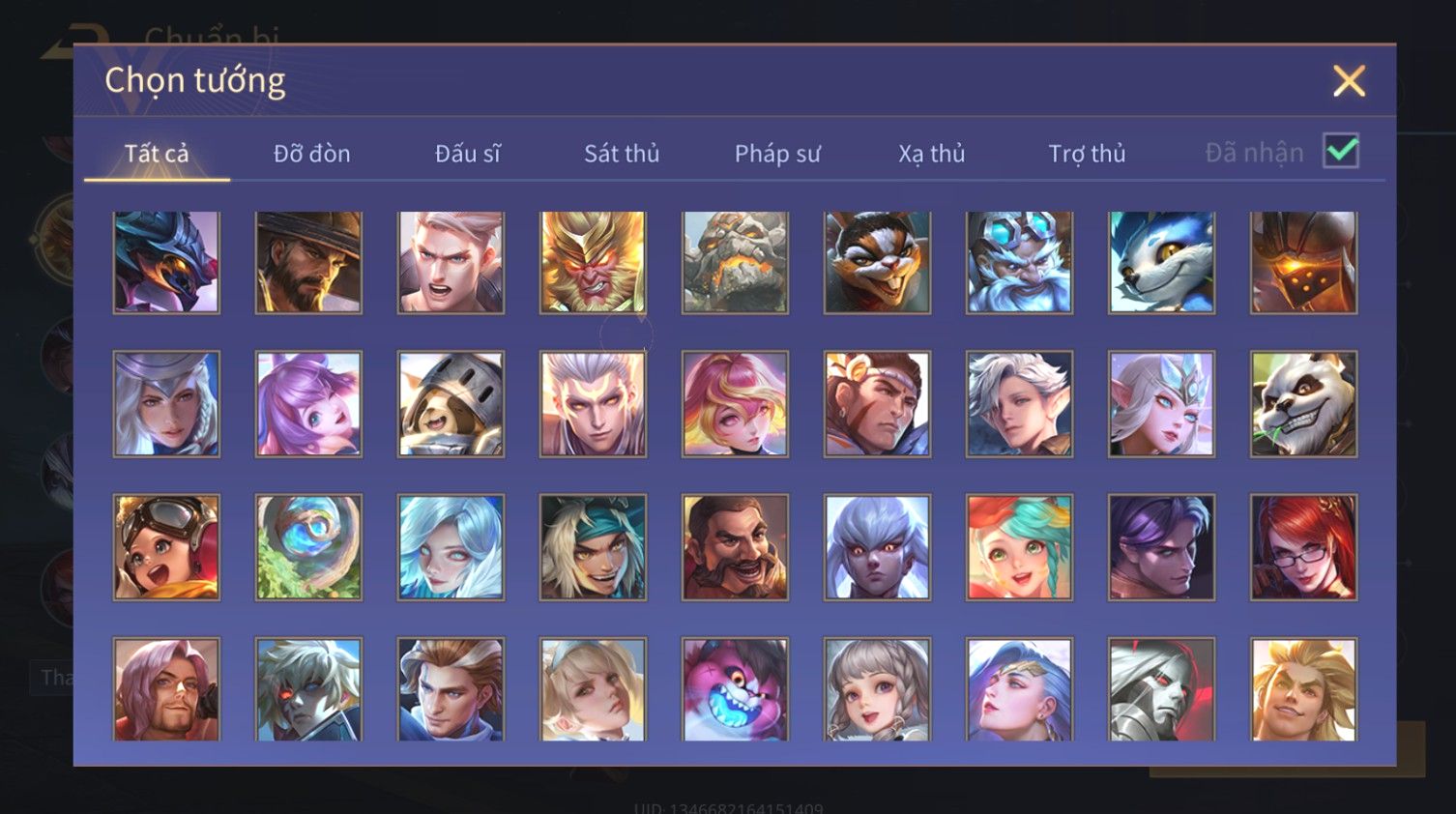Choose the panda hero chewing bamboo
Screen dimensions: 1456x814
tap(1303, 404)
